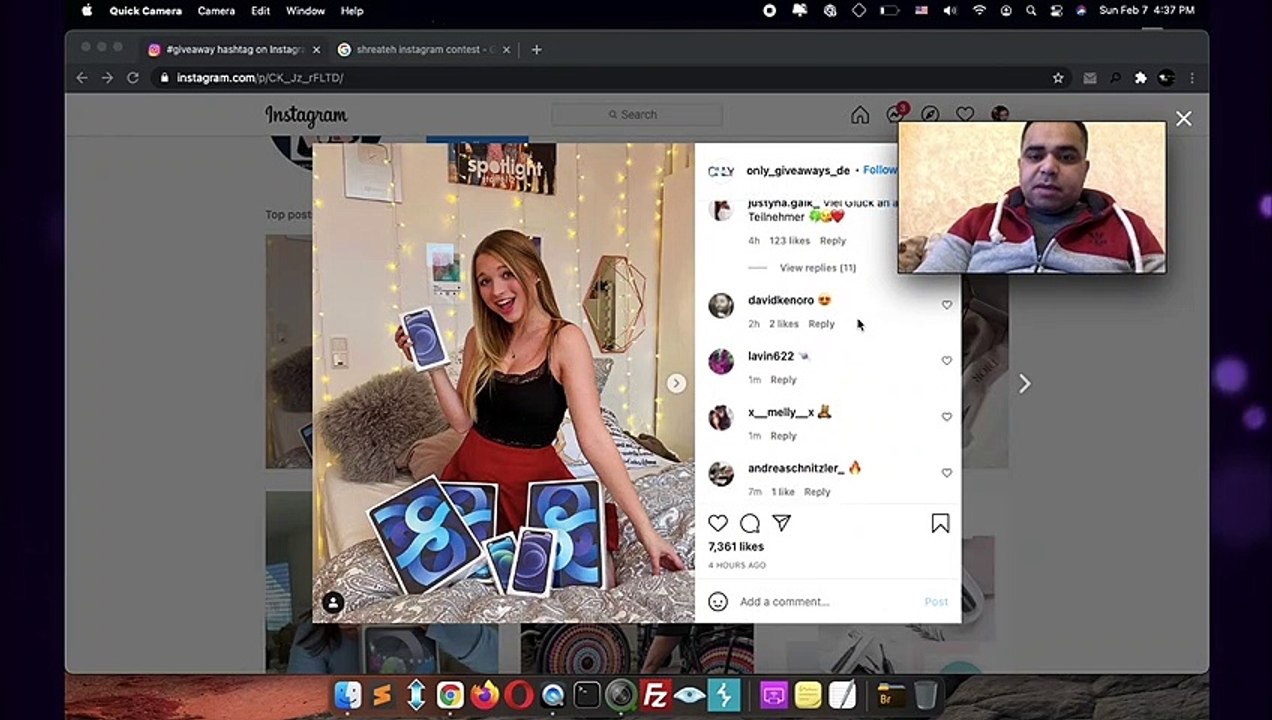
Task: Open Trash in the Dock
Action: [x=926, y=695]
